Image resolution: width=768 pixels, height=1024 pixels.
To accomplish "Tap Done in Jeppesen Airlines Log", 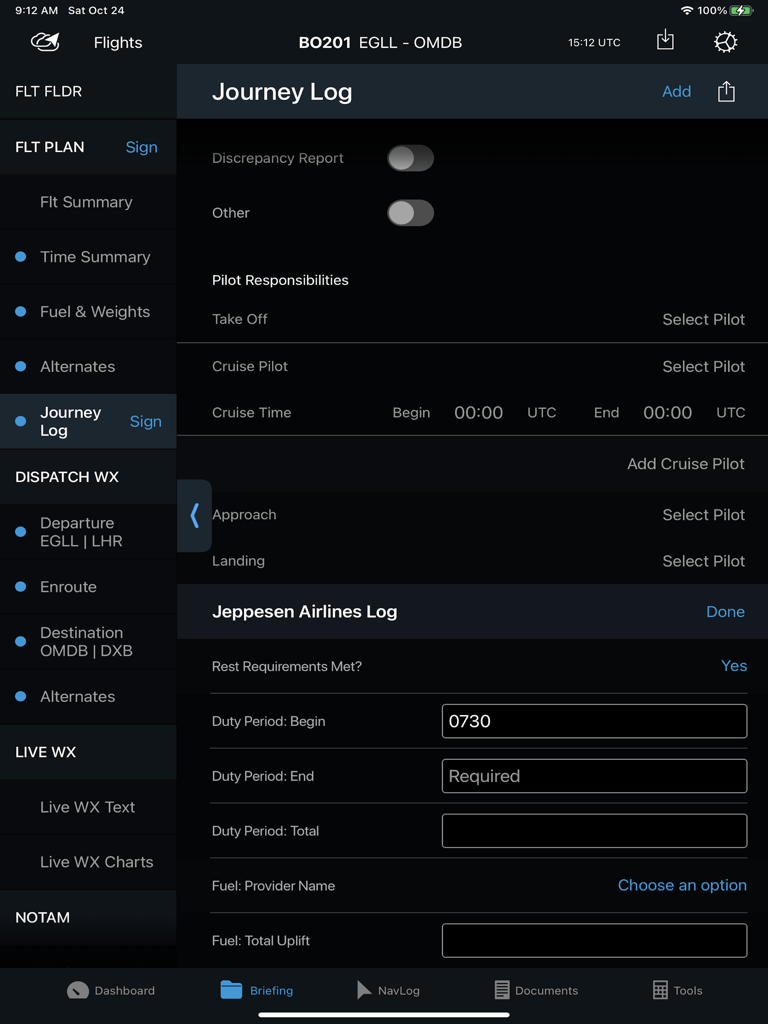I will click(x=726, y=611).
